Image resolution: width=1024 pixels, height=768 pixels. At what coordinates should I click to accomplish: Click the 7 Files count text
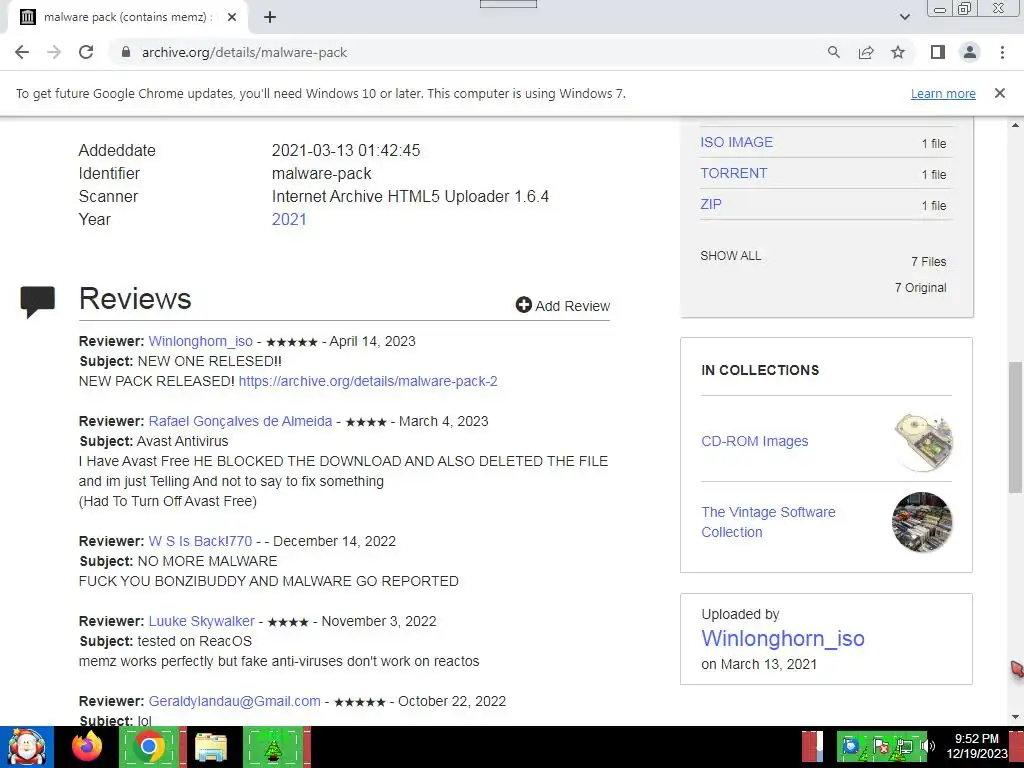tap(929, 262)
